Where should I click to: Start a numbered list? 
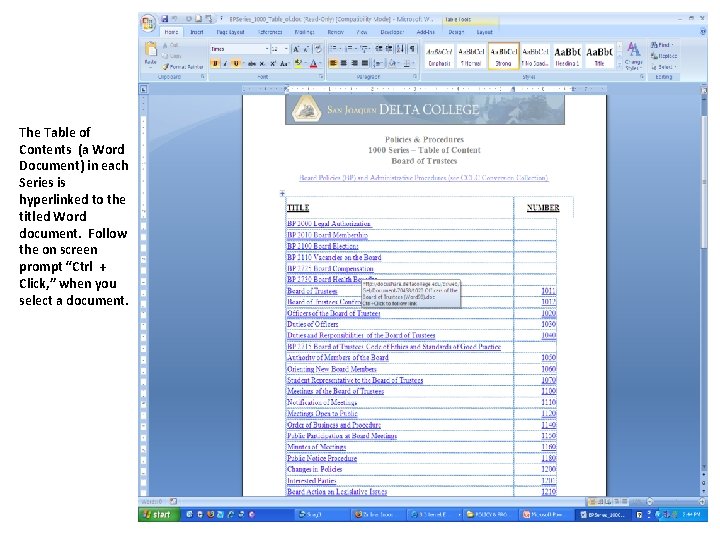[350, 49]
